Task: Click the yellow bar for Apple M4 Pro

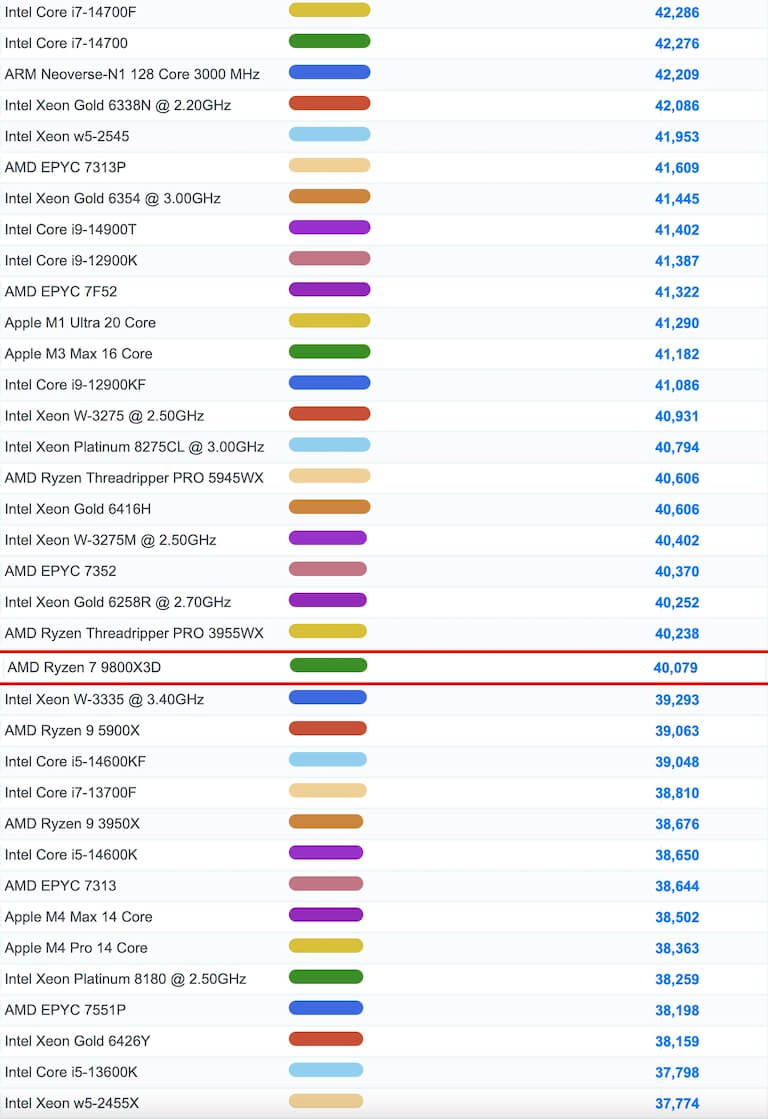Action: (x=326, y=946)
